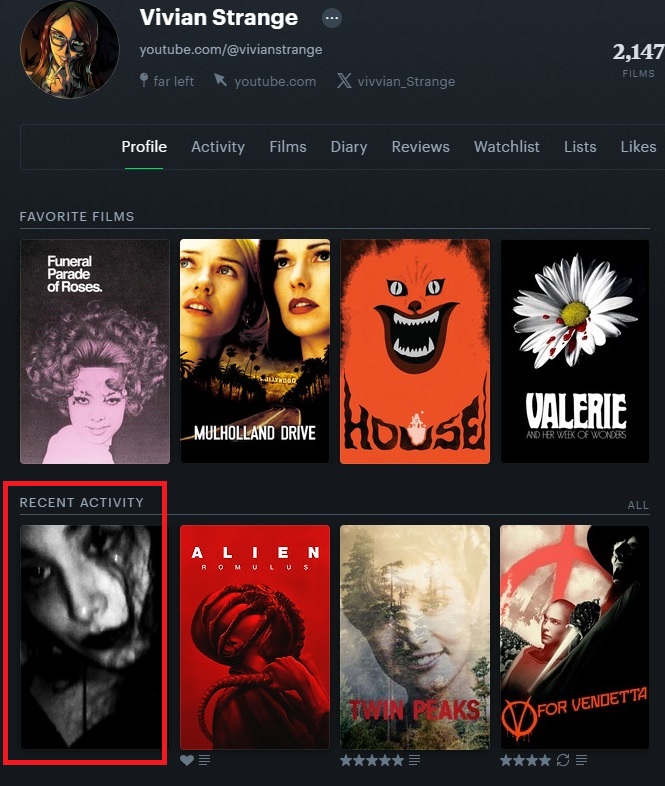Open the three-dot menu beside Vivian Strange
665x786 pixels.
[331, 19]
